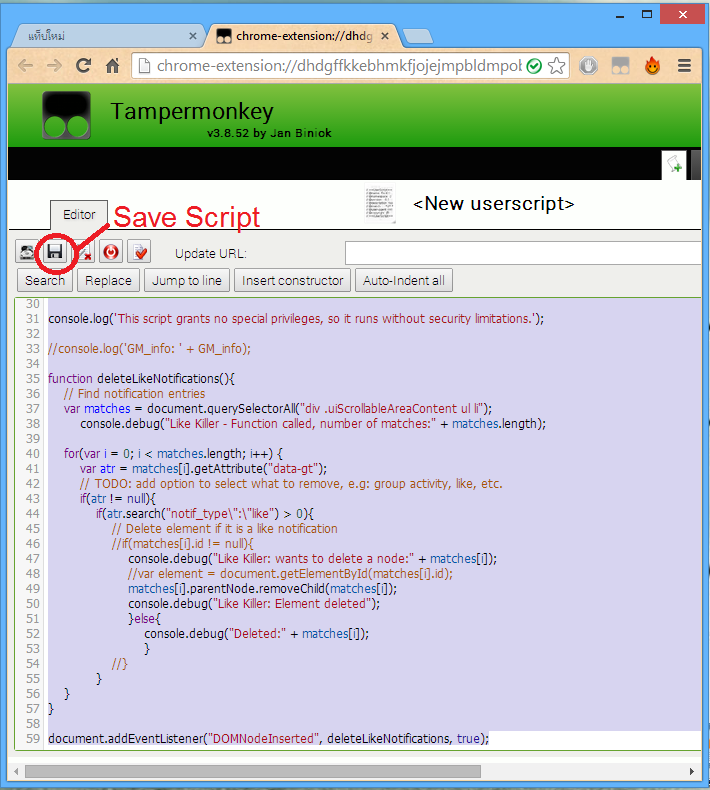710x790 pixels.
Task: Click the save to disk drive icon
Action: coord(26,251)
